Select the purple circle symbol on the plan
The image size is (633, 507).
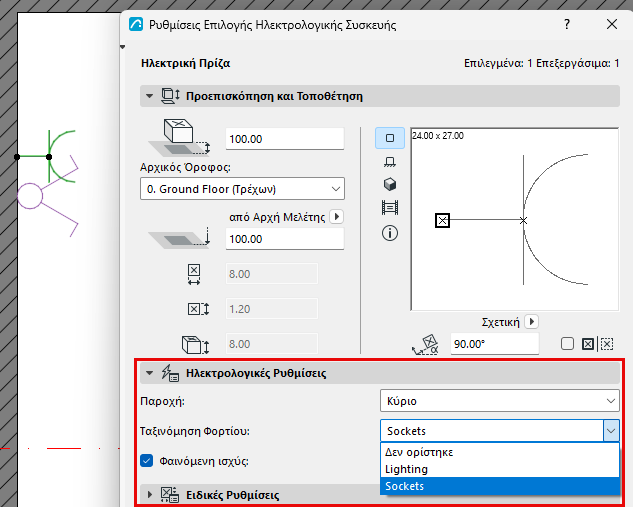point(30,196)
